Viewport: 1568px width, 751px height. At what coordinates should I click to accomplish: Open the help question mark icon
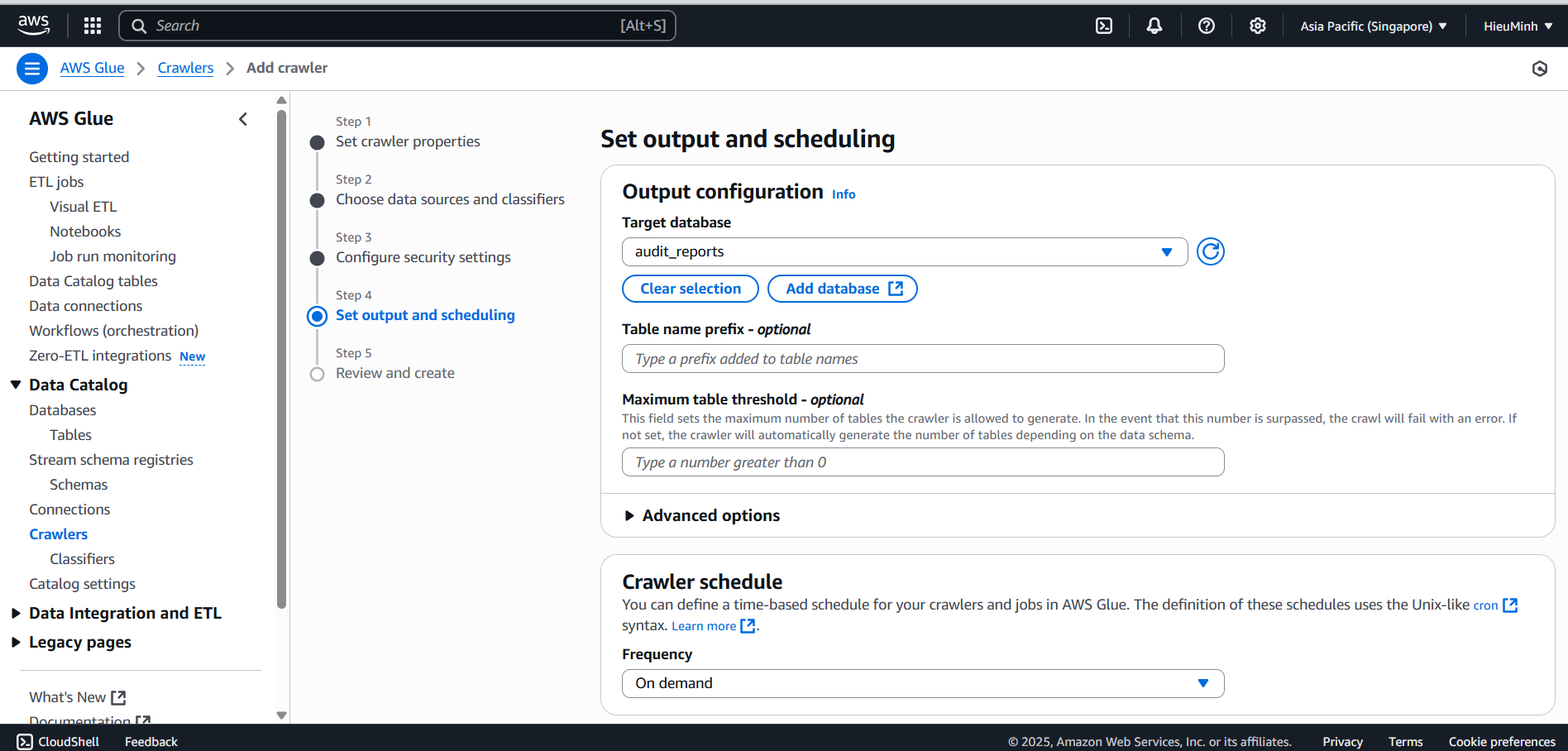point(1207,26)
